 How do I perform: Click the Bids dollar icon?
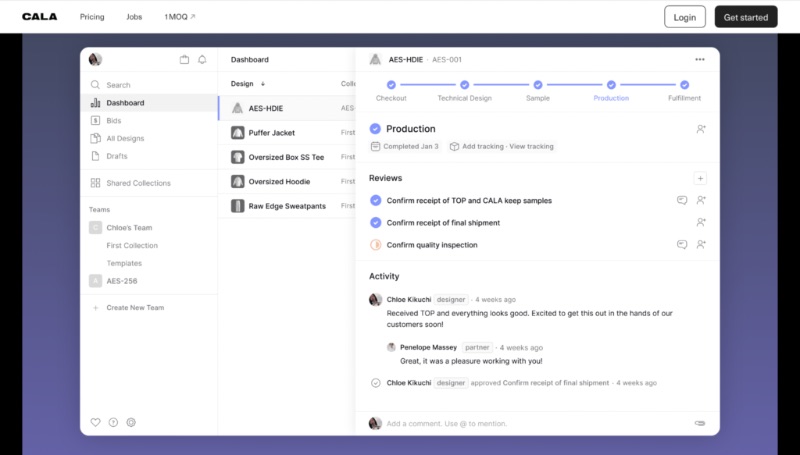click(x=95, y=120)
